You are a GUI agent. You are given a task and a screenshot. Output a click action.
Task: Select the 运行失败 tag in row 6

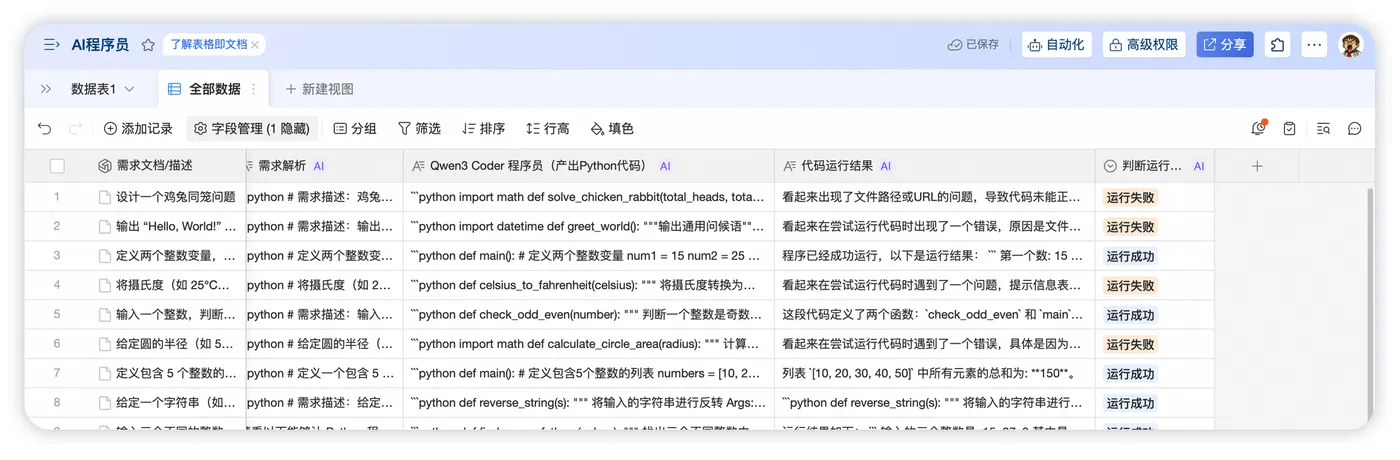tap(1130, 344)
